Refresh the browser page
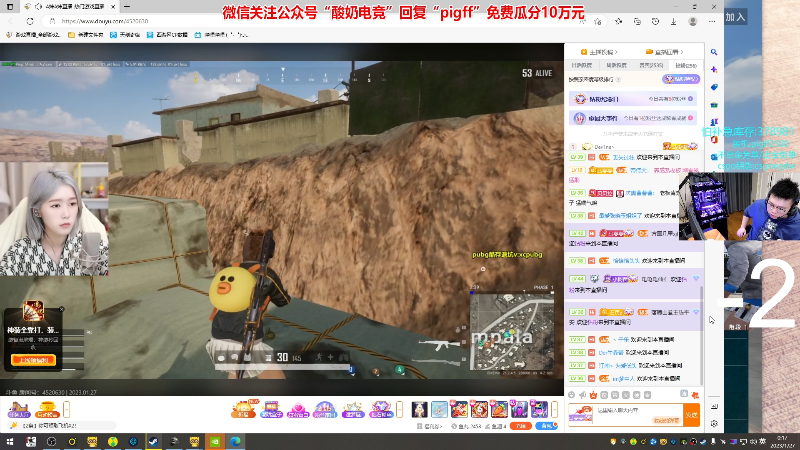This screenshot has width=800, height=450. pyautogui.click(x=30, y=21)
